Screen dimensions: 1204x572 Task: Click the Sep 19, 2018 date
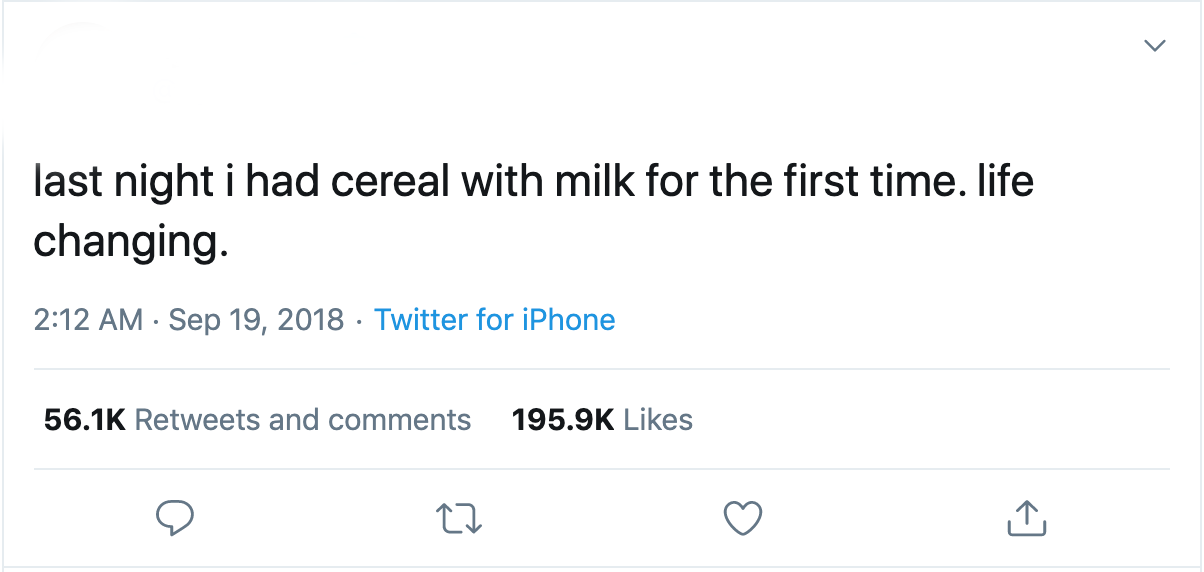(256, 320)
